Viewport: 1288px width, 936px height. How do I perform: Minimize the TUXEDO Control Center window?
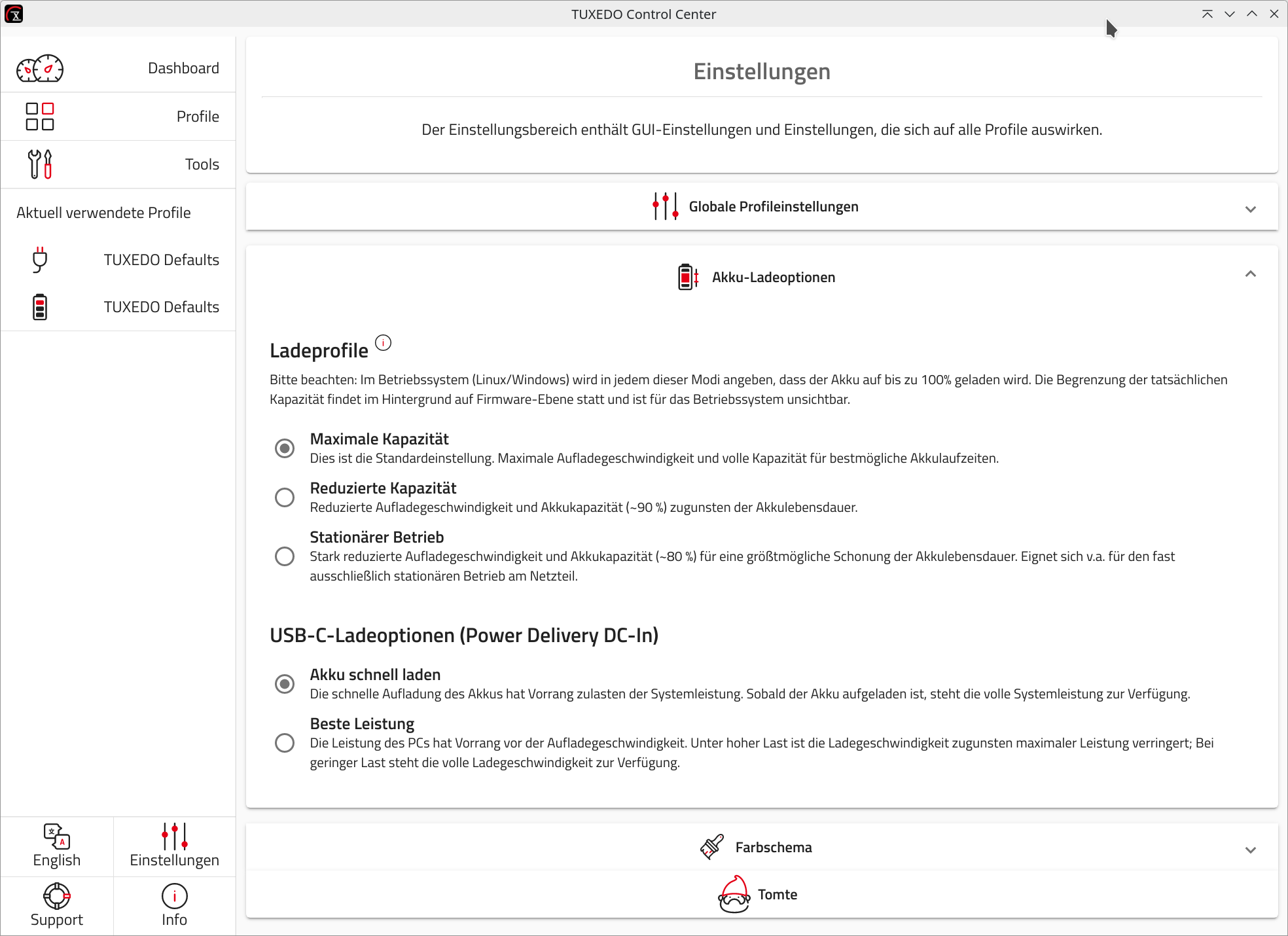point(1230,14)
